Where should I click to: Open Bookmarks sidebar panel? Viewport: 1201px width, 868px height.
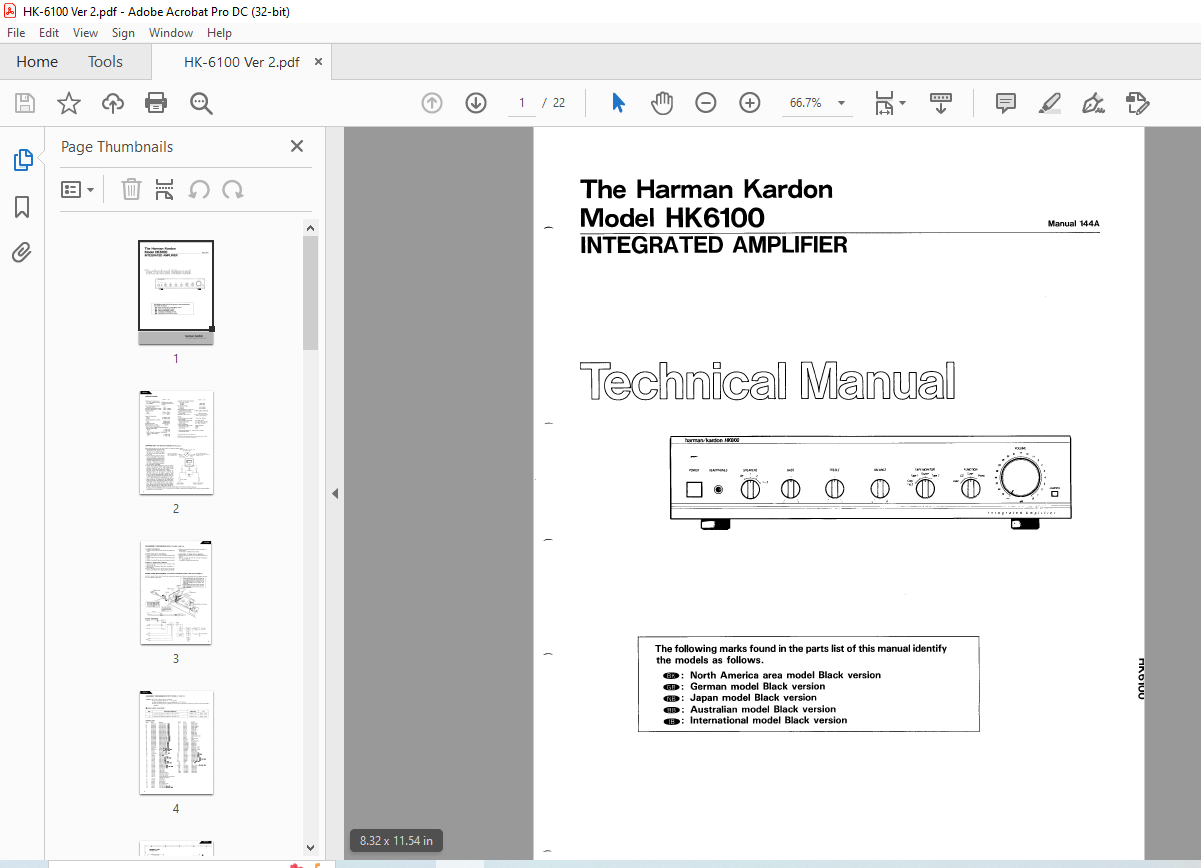[22, 207]
